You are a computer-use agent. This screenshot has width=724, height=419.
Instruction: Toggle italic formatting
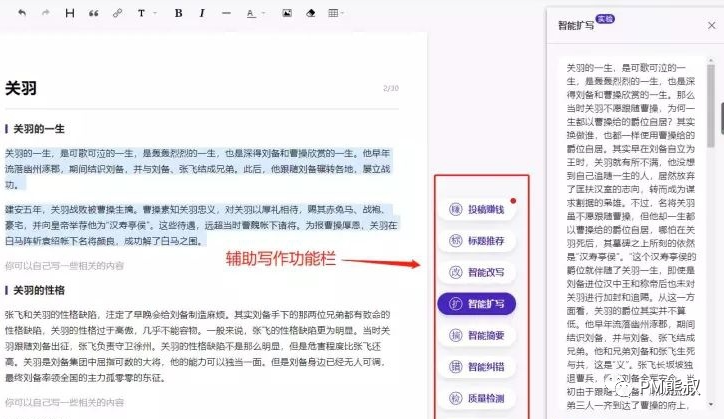pyautogui.click(x=202, y=13)
